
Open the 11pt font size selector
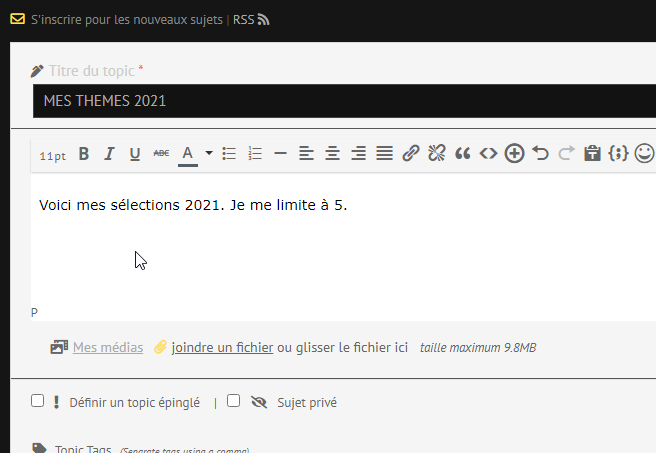pos(52,156)
